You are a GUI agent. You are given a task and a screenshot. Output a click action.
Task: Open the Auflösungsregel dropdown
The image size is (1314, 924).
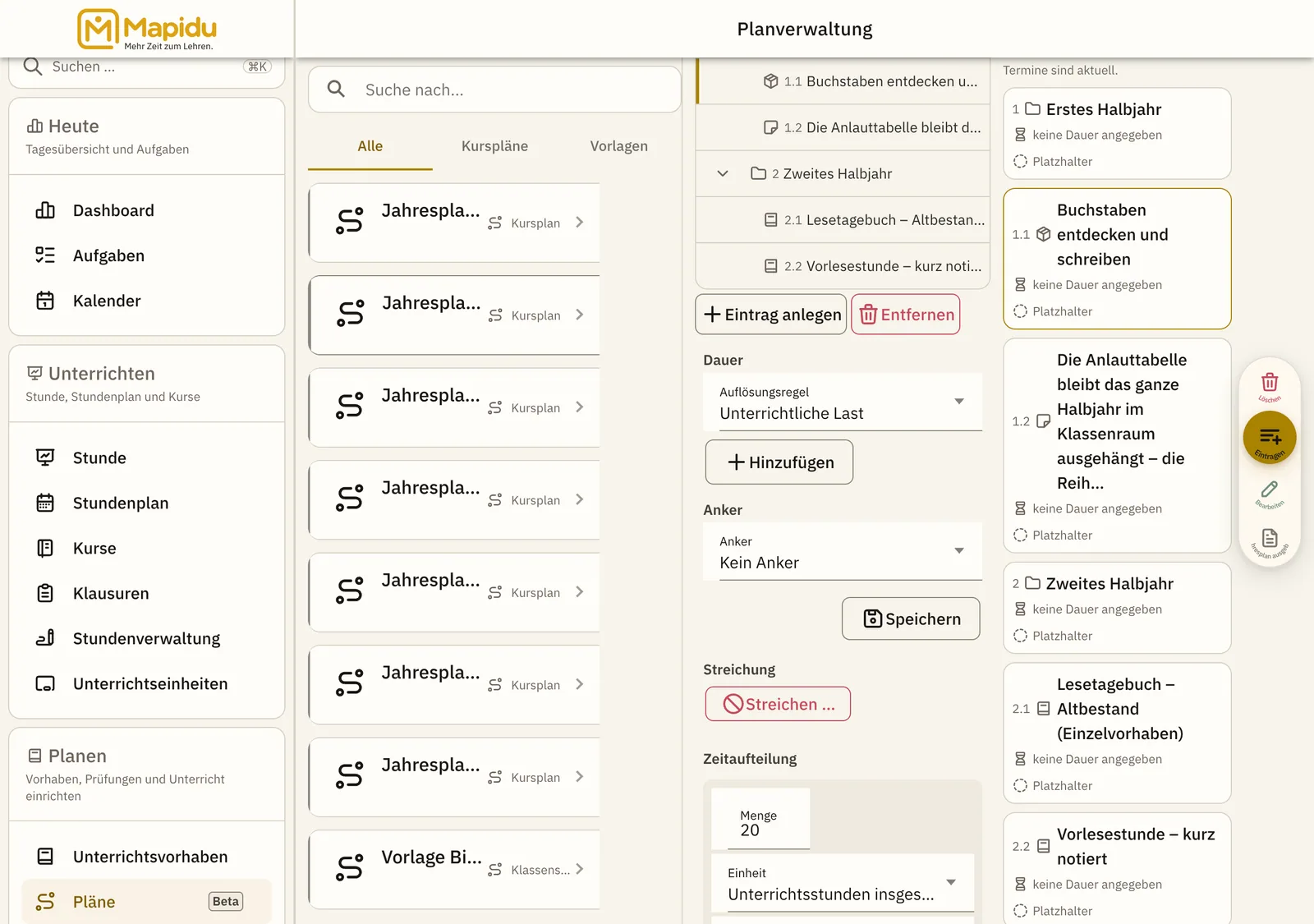[x=843, y=402]
